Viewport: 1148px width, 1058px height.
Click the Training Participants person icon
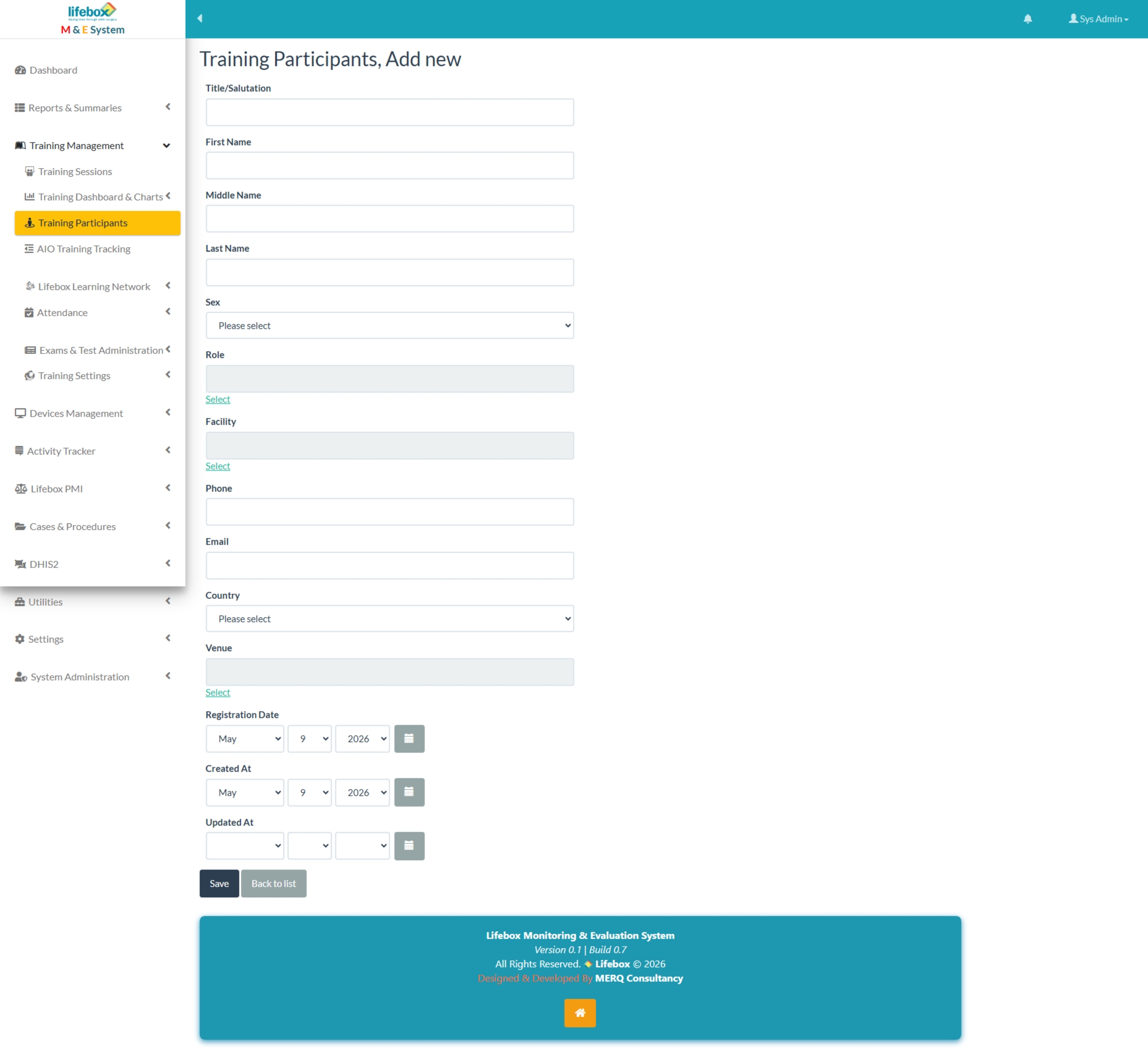point(30,223)
